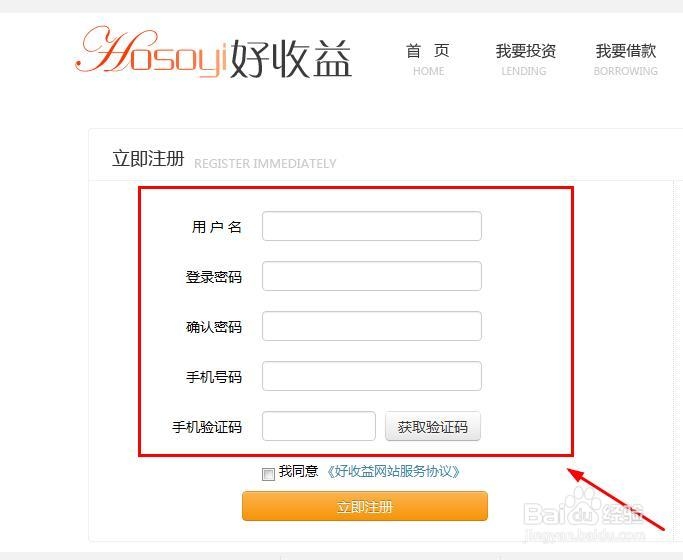Image resolution: width=683 pixels, height=560 pixels.
Task: Open the 好收益网站服务协议 link
Action: coord(393,472)
